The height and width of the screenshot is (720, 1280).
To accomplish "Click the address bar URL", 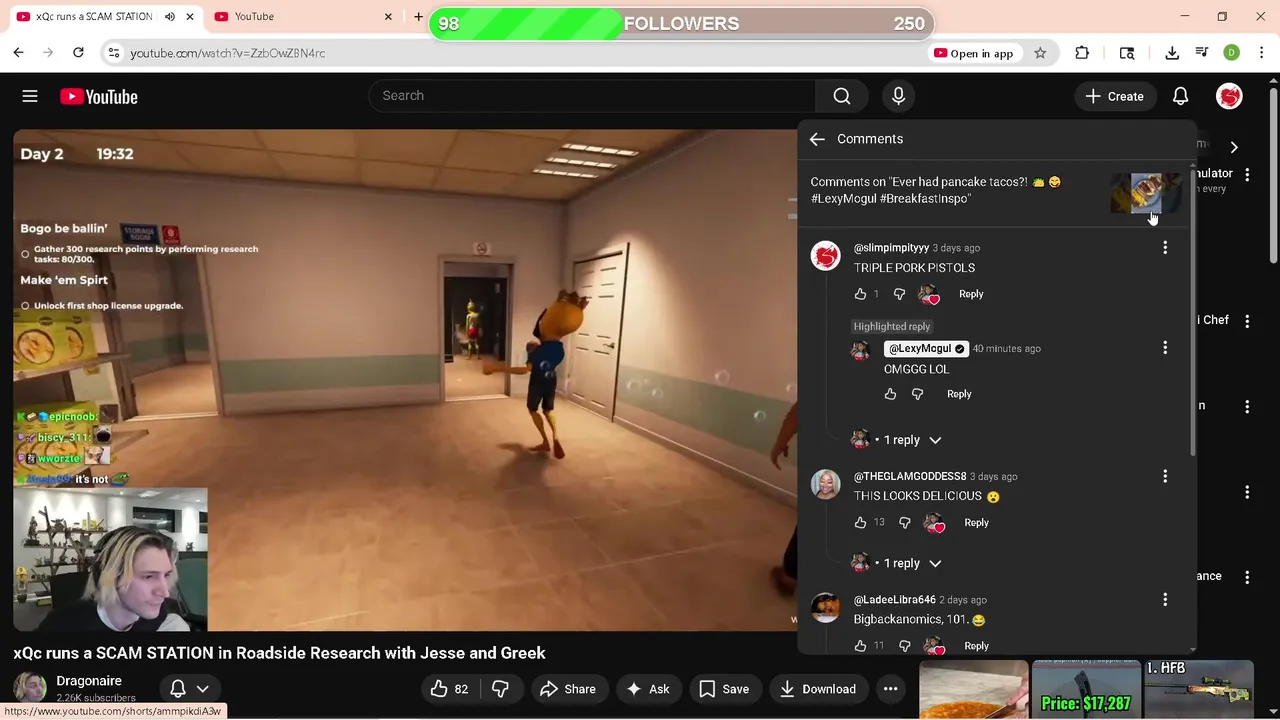I will coord(227,53).
